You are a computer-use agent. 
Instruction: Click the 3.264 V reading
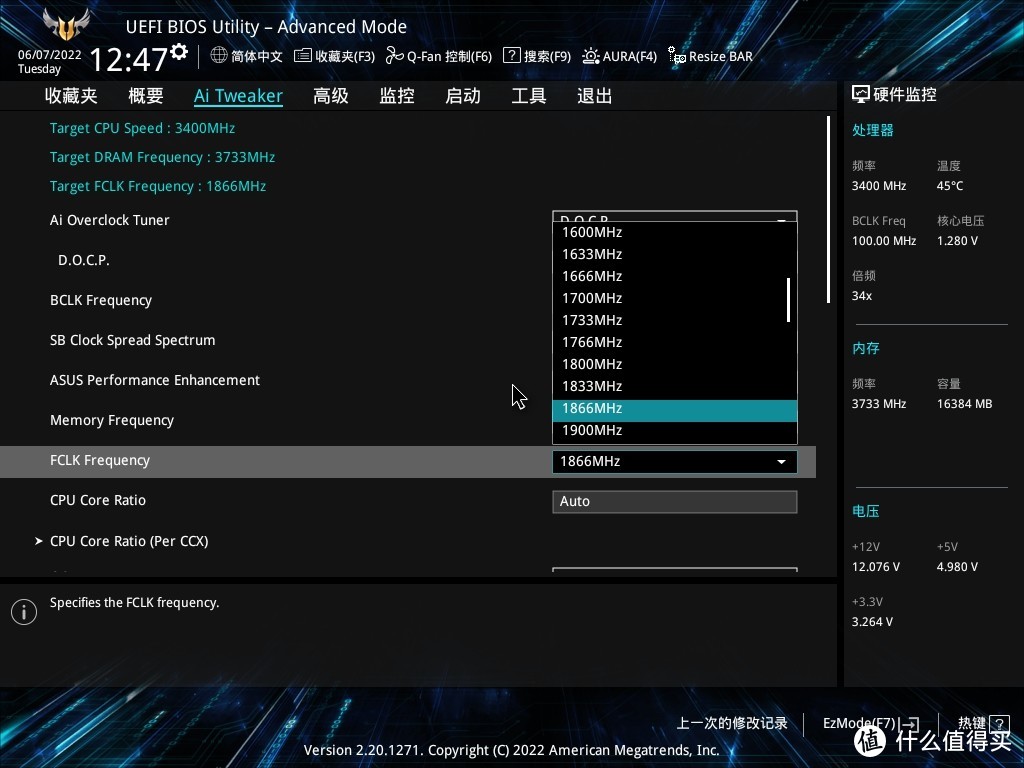click(x=872, y=622)
